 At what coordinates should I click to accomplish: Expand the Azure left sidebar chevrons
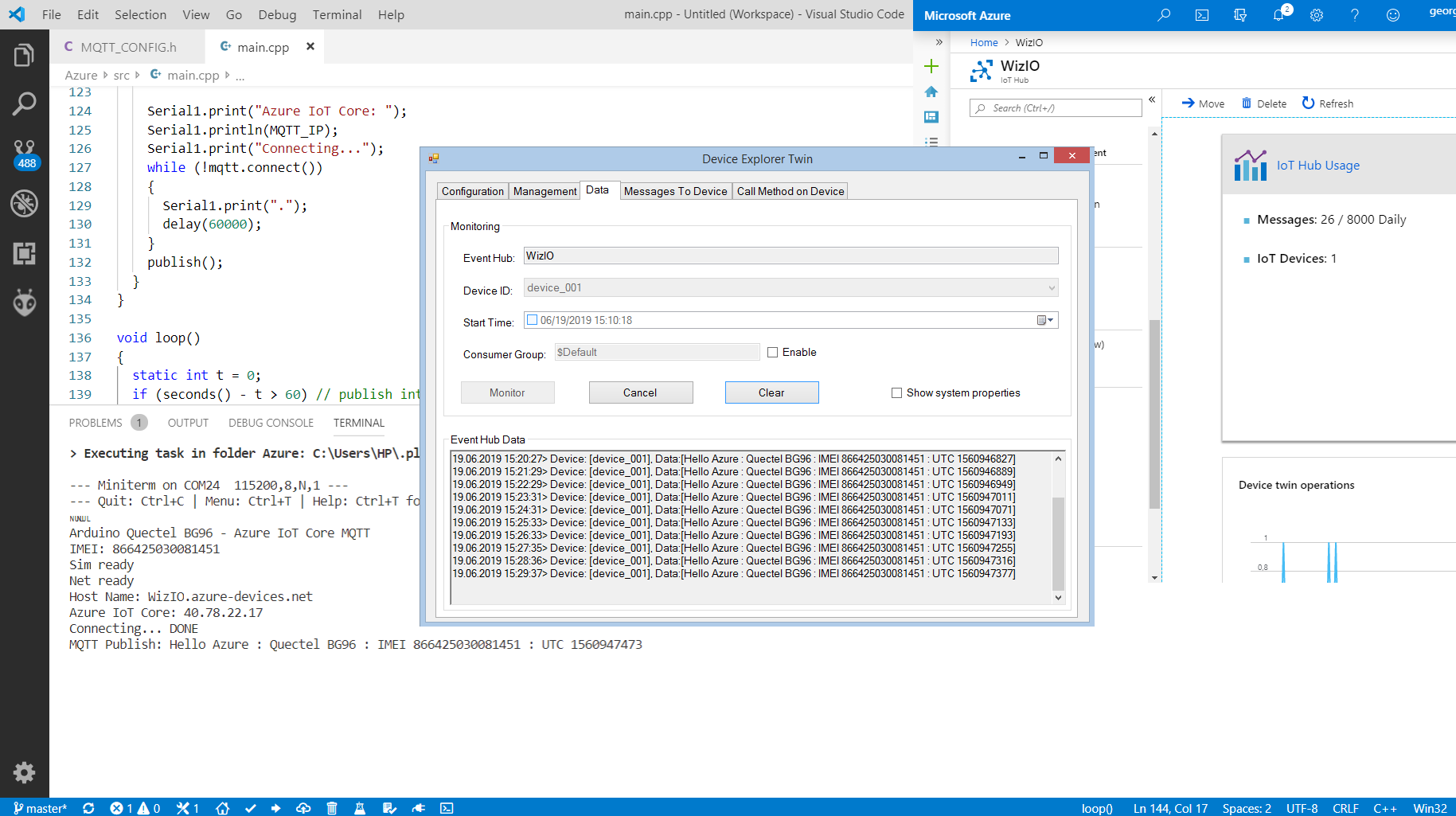pos(939,42)
